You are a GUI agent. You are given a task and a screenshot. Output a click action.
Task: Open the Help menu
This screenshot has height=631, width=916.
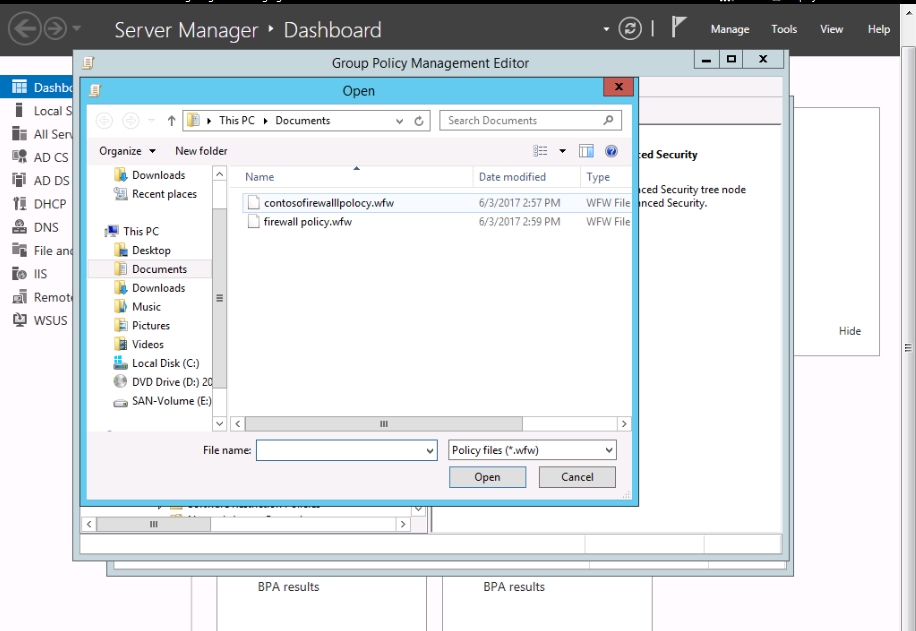pos(879,29)
